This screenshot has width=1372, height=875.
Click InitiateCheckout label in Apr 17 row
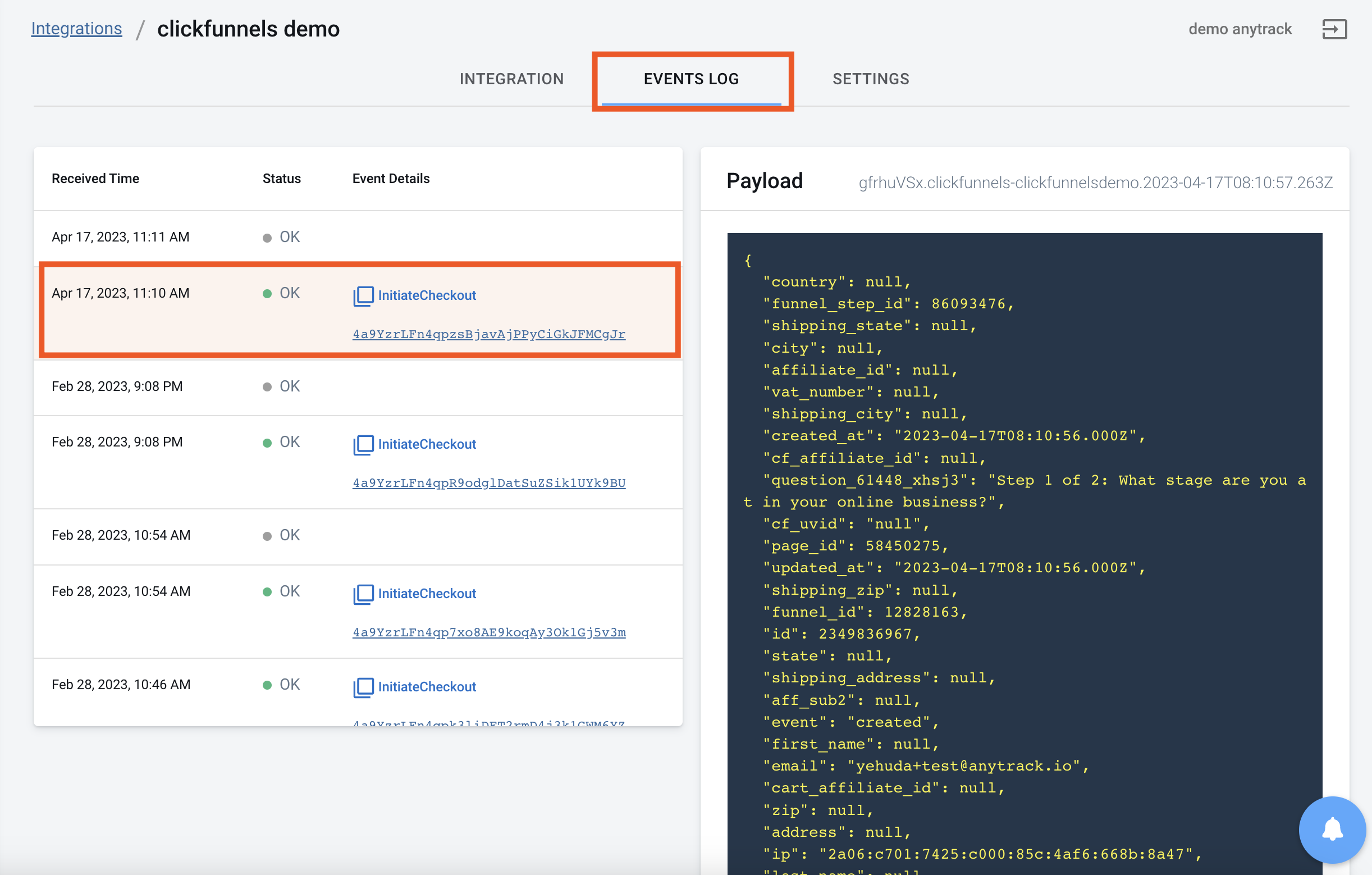click(x=427, y=295)
